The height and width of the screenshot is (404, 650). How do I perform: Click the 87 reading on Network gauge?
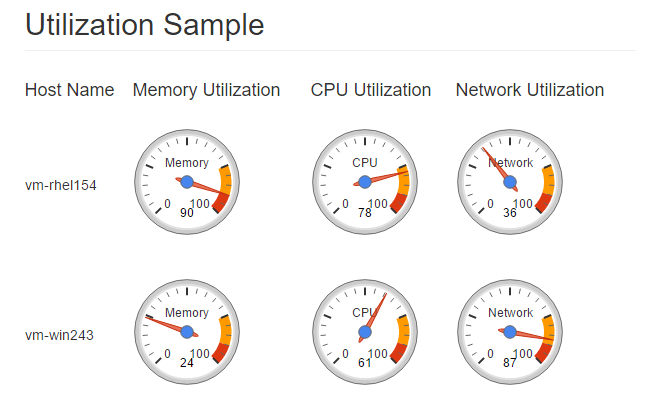(509, 363)
